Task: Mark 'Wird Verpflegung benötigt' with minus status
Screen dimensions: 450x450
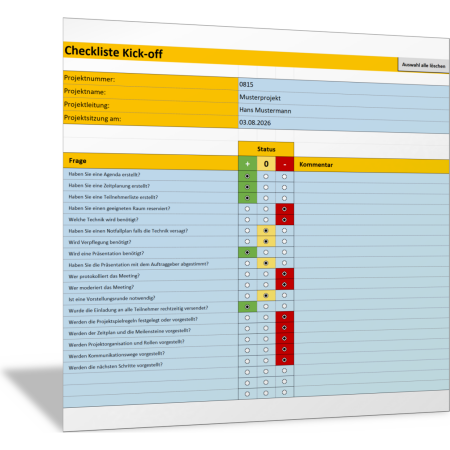Action: pyautogui.click(x=284, y=241)
